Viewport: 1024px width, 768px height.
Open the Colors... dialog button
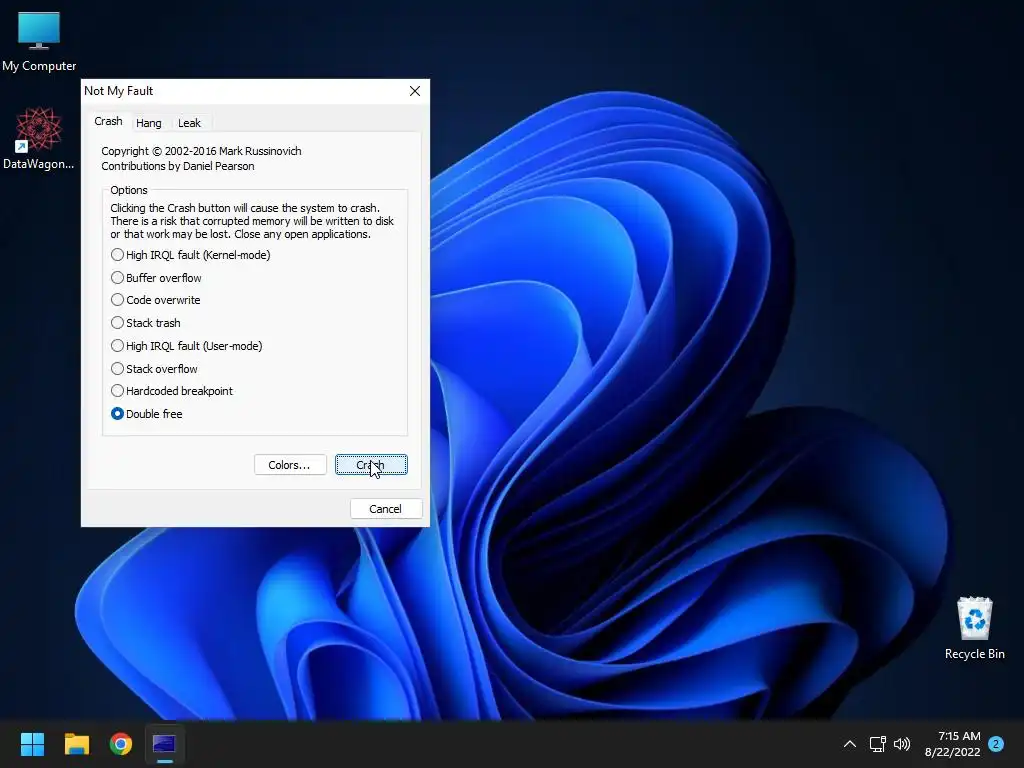(x=290, y=465)
